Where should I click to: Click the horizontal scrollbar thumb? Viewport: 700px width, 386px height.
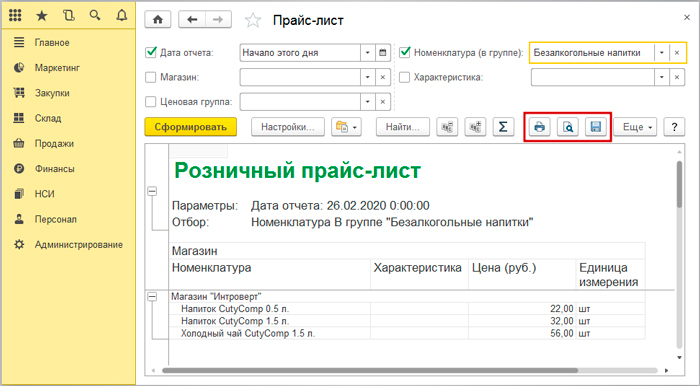click(x=370, y=370)
